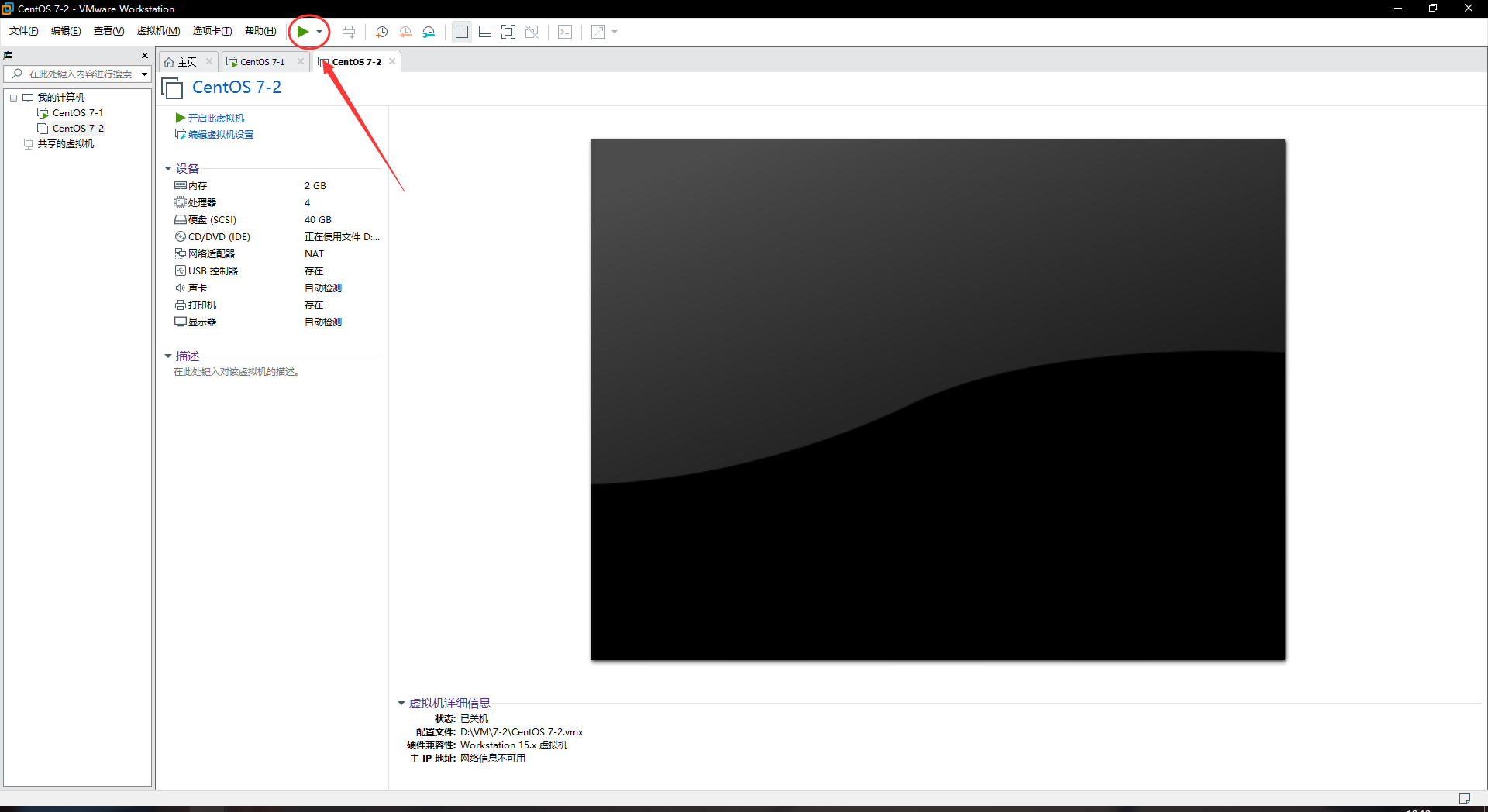Click the 显示器 display device row

coord(277,322)
